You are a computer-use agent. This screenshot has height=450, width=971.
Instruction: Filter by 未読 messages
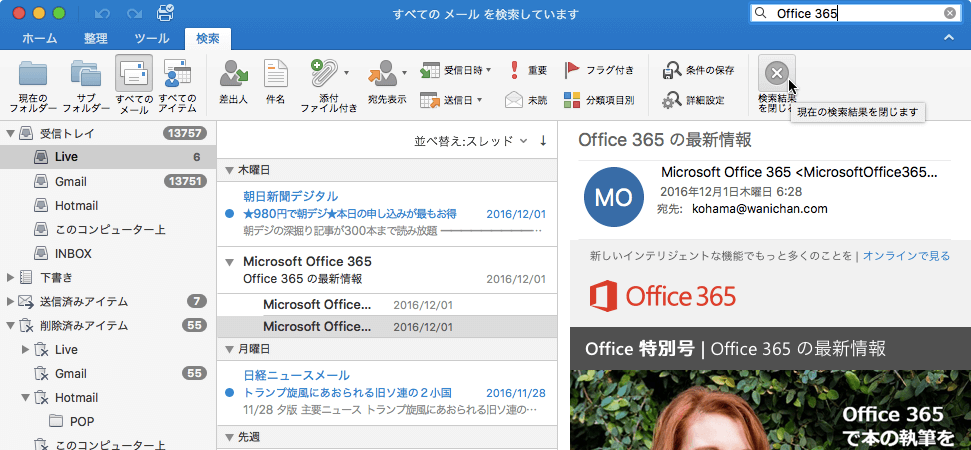tap(526, 100)
